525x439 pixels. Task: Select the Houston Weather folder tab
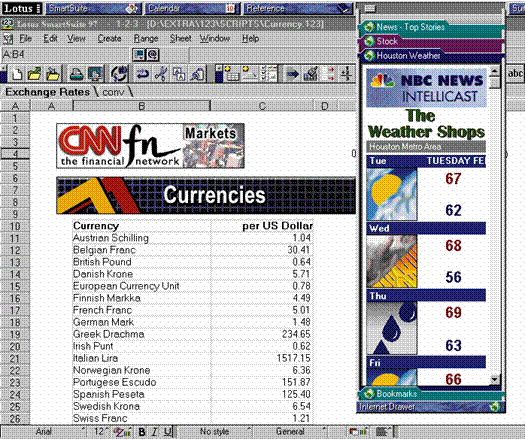(408, 56)
